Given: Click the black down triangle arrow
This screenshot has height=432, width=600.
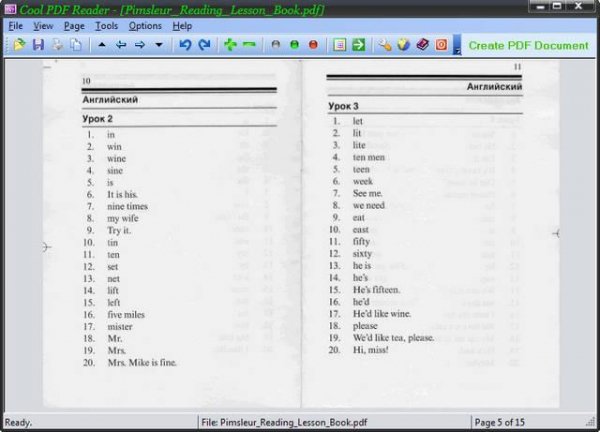Looking at the screenshot, I should coord(158,45).
